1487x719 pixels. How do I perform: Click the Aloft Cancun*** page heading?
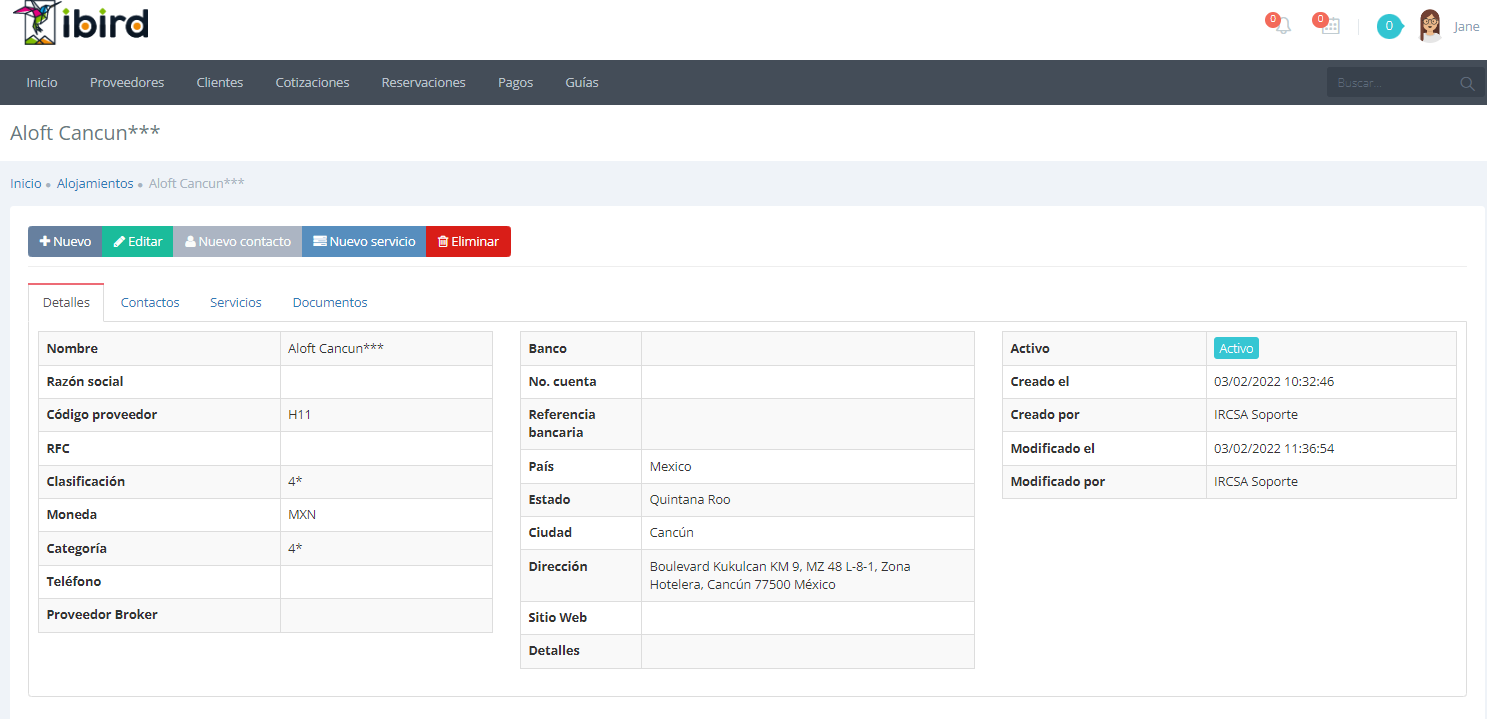[85, 133]
